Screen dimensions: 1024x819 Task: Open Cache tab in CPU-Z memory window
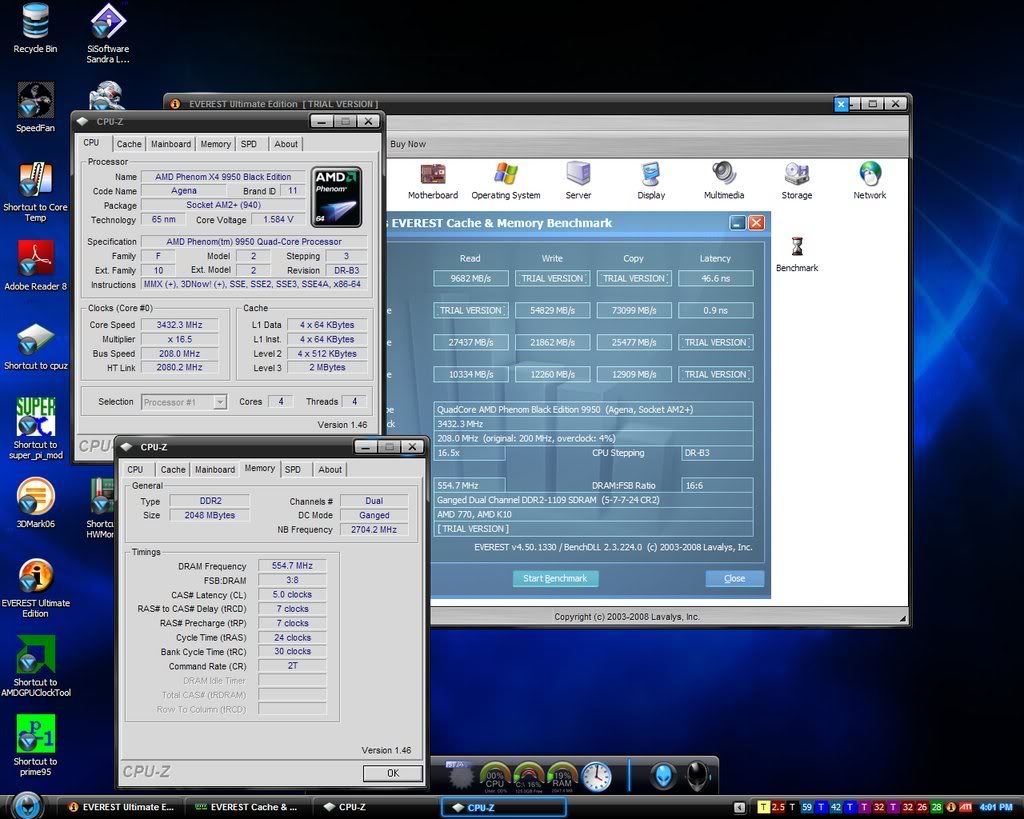[173, 470]
